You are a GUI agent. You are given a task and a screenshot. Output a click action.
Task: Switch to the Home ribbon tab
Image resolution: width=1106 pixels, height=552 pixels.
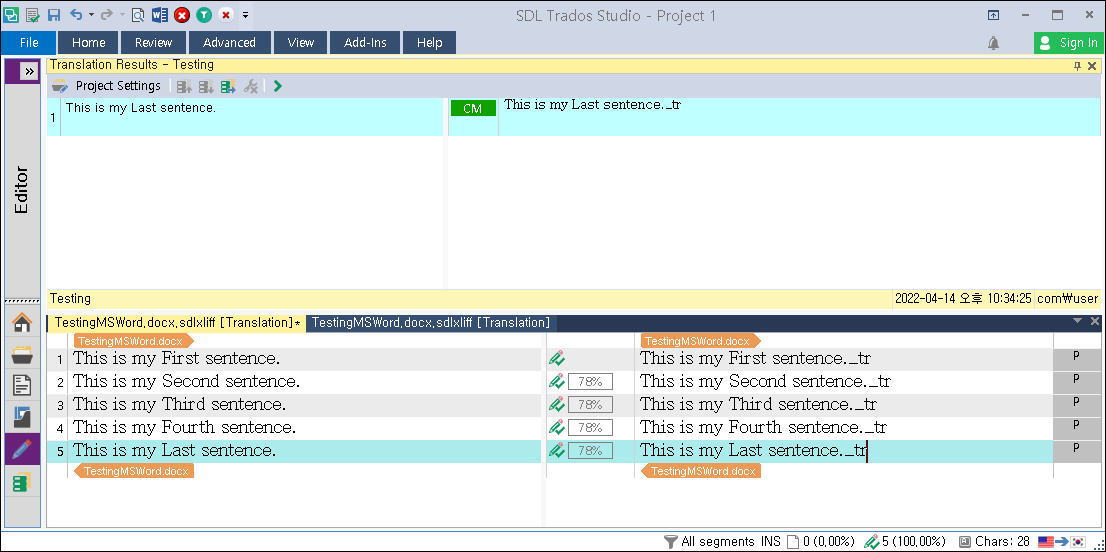89,42
